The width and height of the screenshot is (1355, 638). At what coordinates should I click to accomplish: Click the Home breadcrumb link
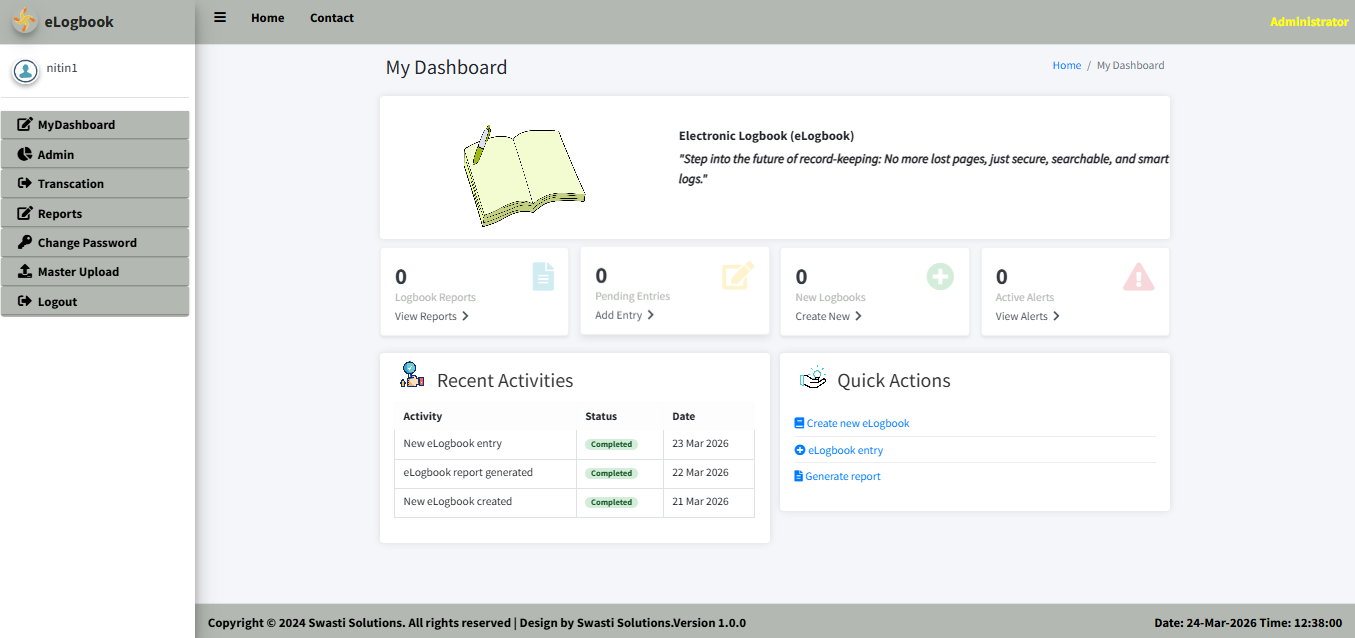[x=1066, y=66]
